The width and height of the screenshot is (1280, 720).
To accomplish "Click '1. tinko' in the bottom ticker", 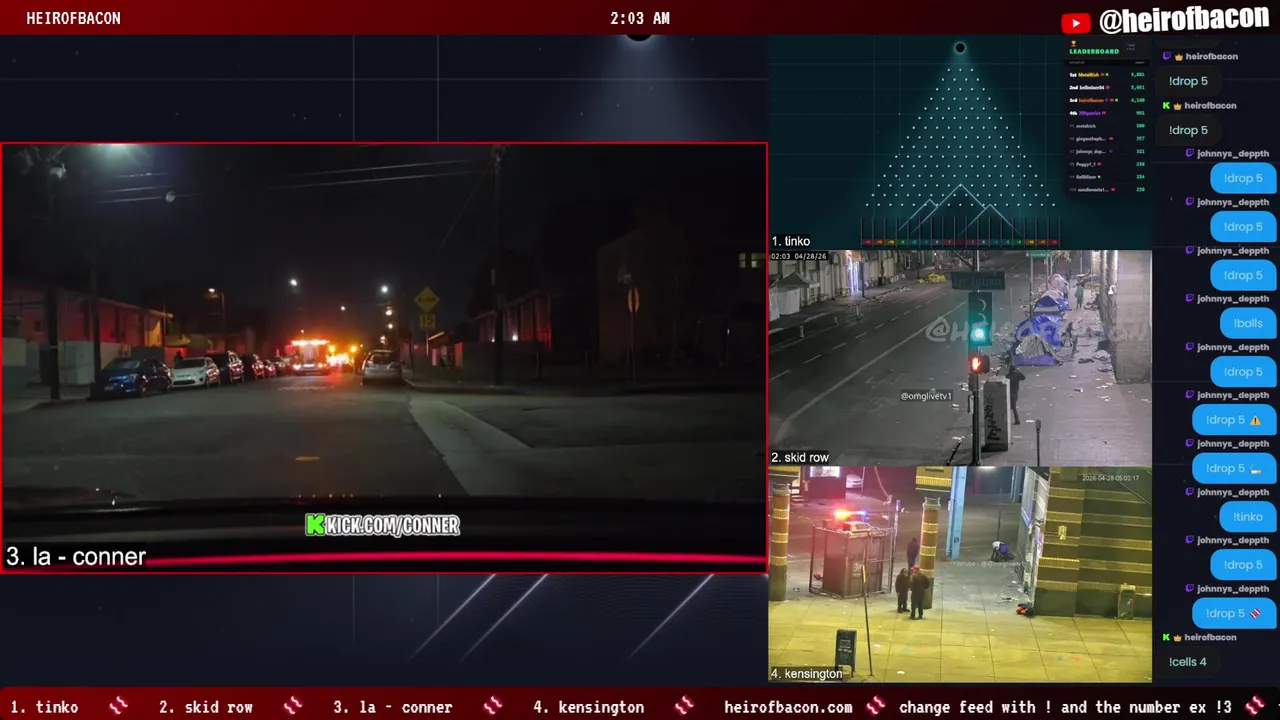I will pos(44,707).
